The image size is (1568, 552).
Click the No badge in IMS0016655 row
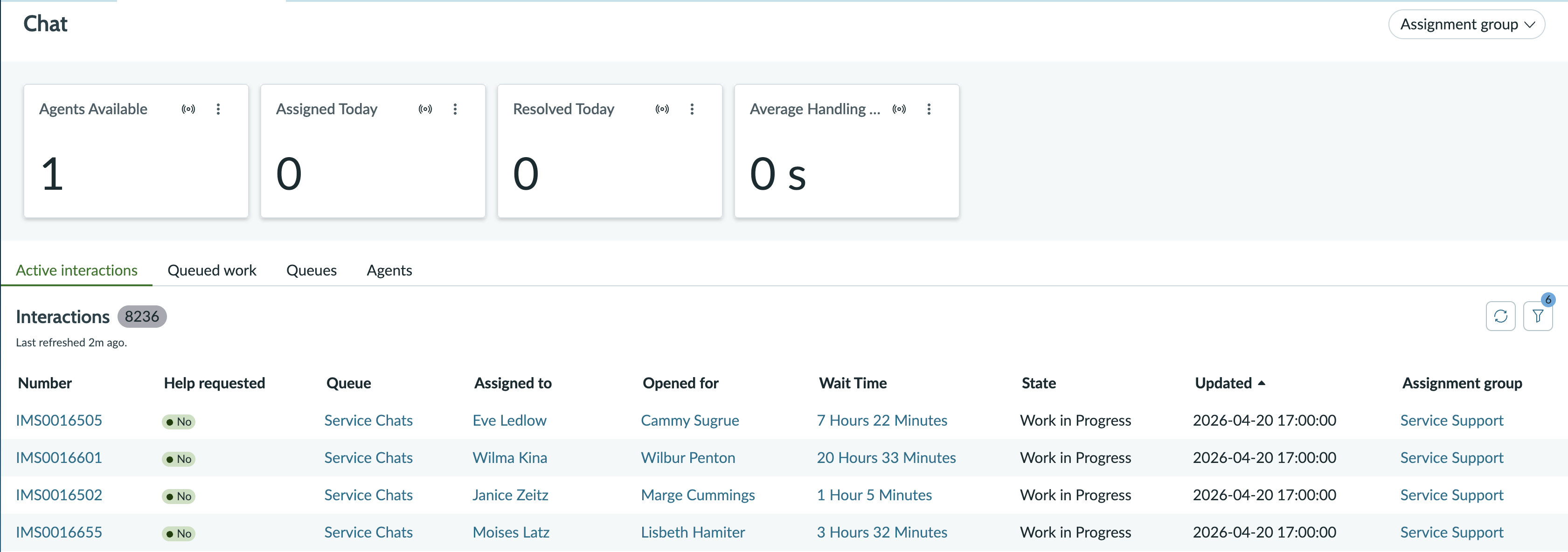pos(178,533)
